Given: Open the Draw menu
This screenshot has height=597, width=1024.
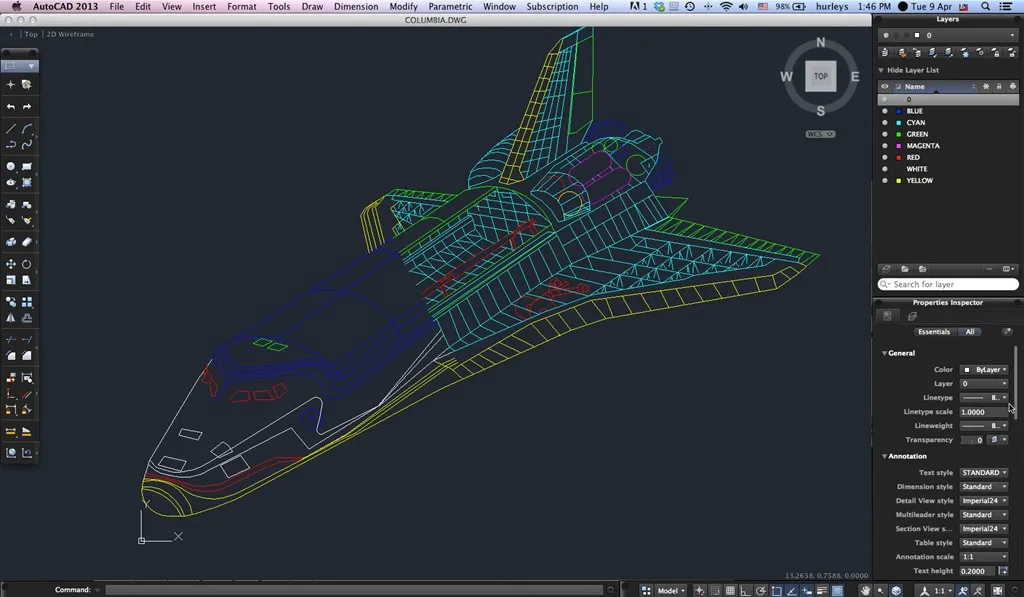Looking at the screenshot, I should (311, 6).
